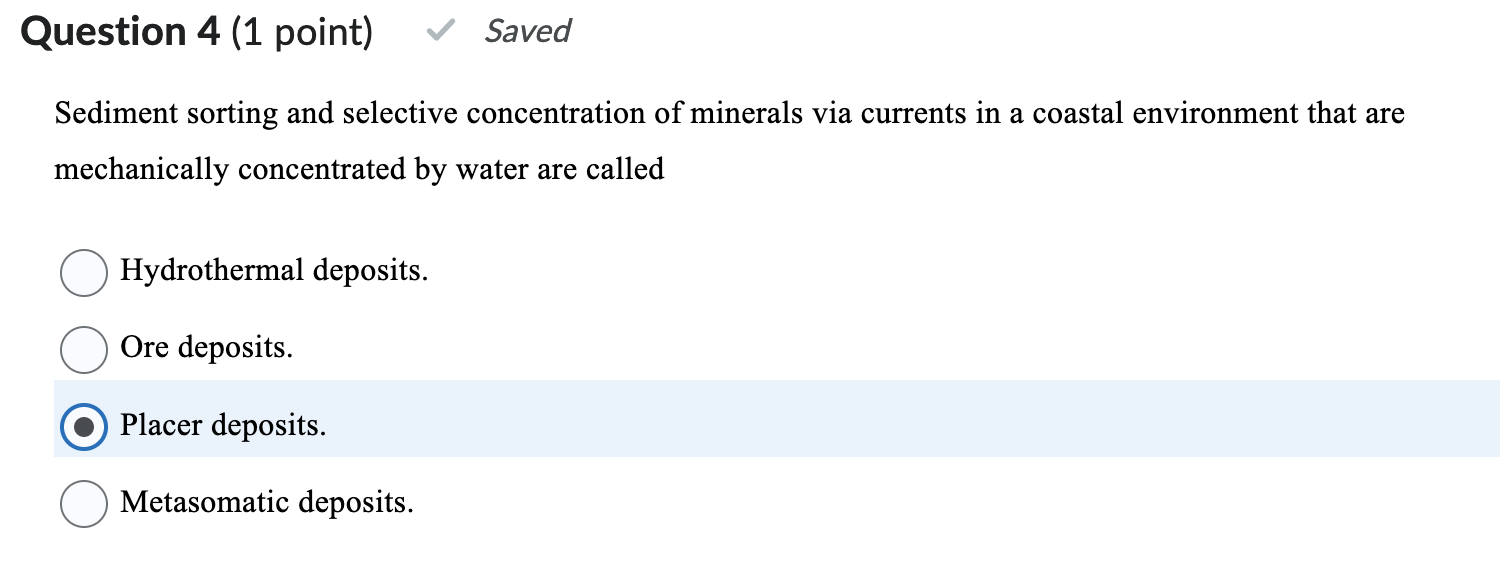Choose the Ore deposits radio button
The width and height of the screenshot is (1506, 568).
(x=84, y=349)
